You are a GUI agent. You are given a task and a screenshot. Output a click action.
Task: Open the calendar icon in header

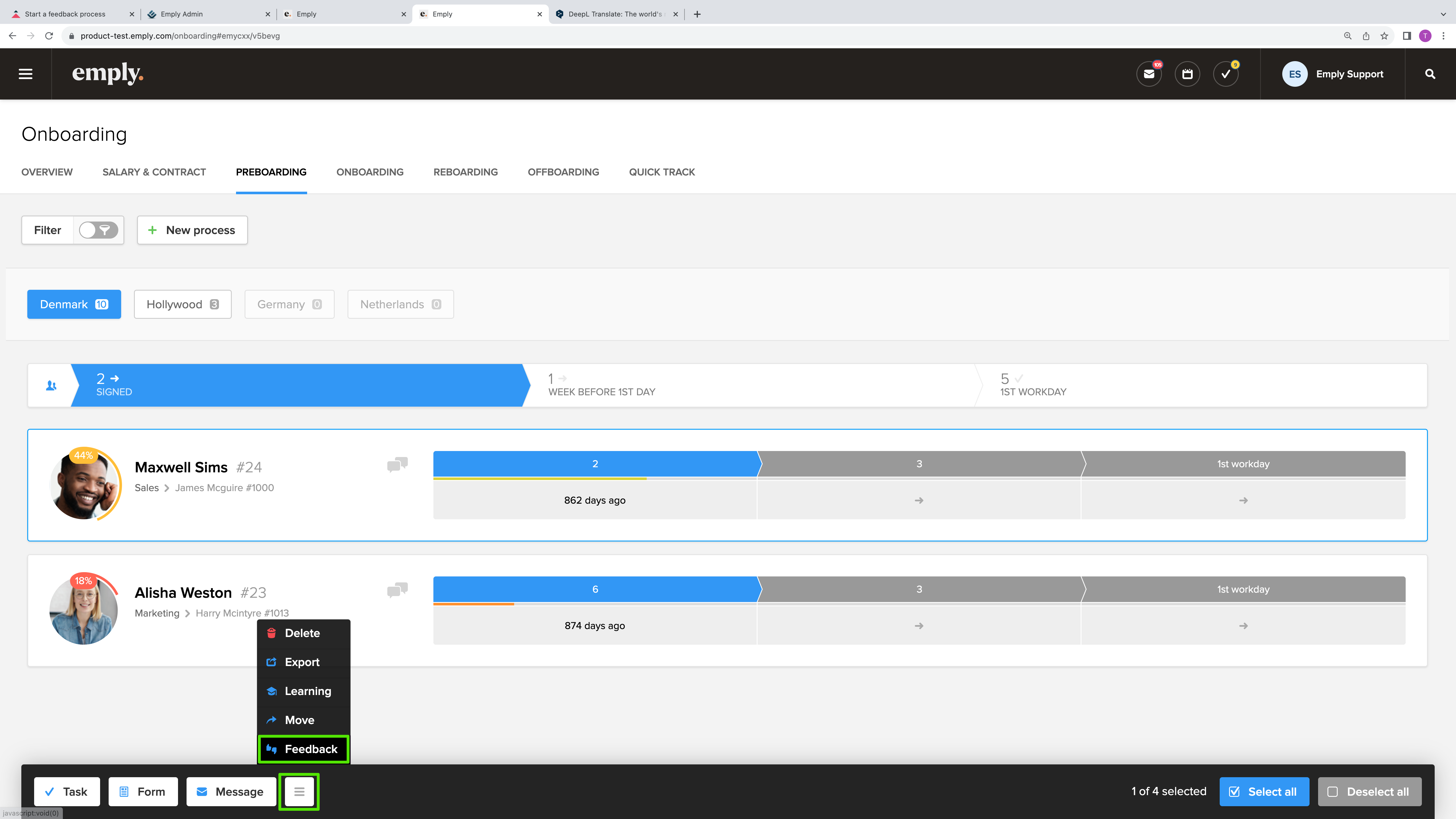(x=1187, y=74)
